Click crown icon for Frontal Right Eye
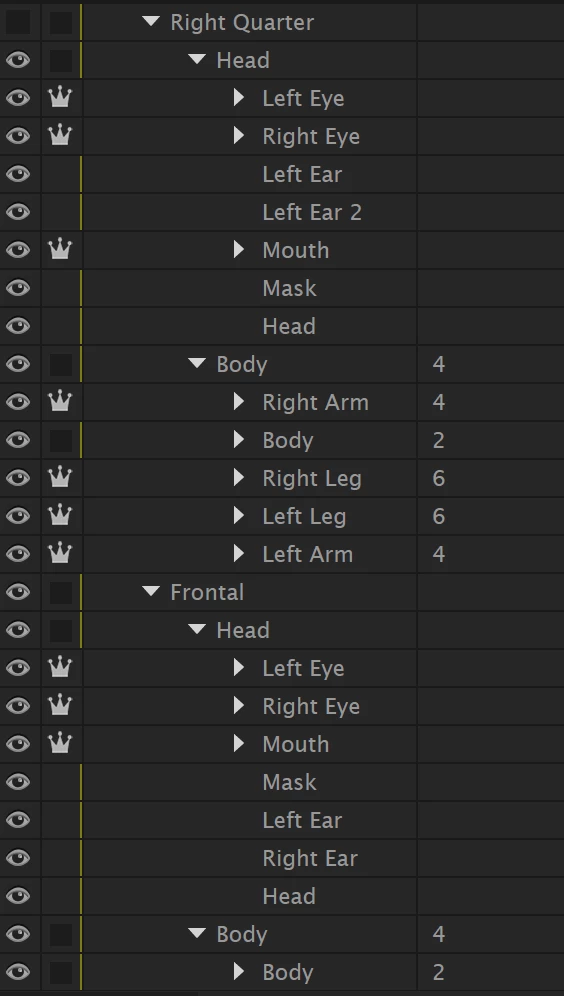 point(60,706)
